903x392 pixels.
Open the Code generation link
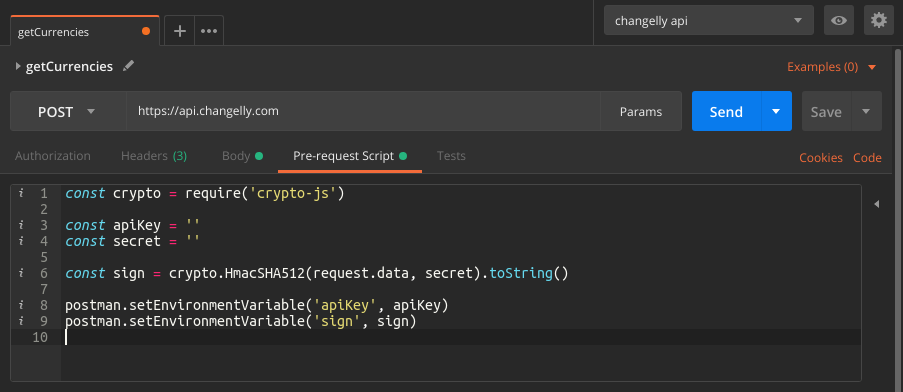pyautogui.click(x=867, y=158)
